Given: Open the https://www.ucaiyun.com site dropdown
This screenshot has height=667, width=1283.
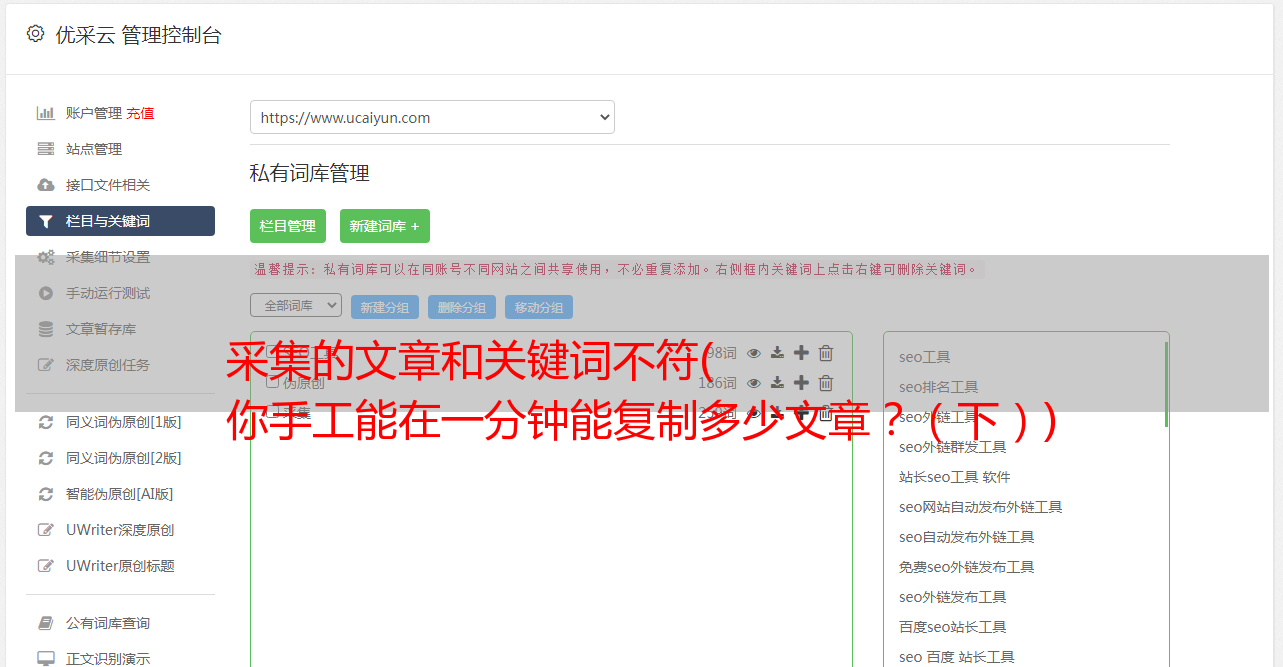Looking at the screenshot, I should point(432,117).
